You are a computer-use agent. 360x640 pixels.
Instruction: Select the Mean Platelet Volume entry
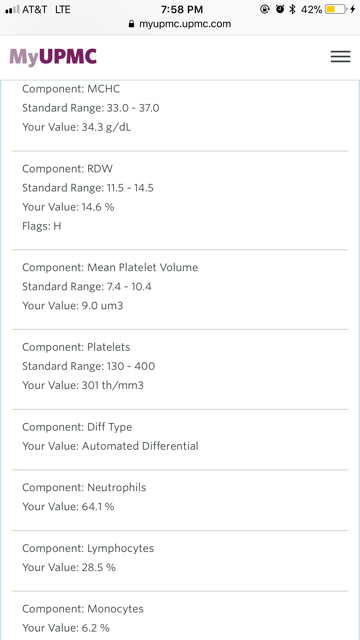click(x=180, y=289)
